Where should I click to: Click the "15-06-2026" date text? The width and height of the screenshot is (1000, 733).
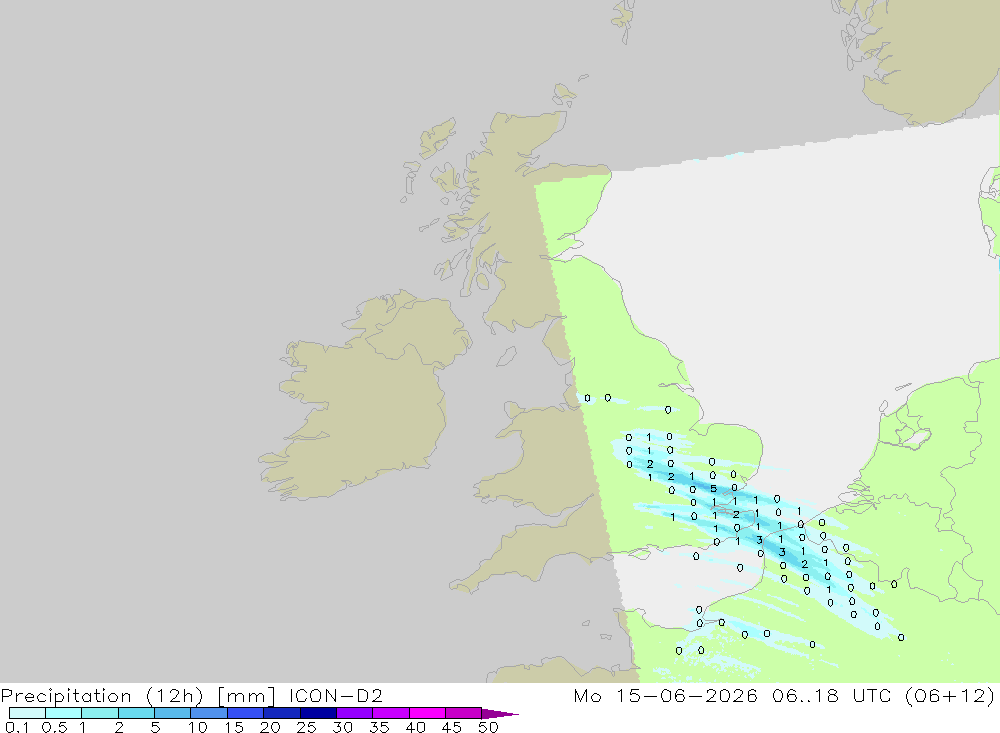[x=688, y=695]
